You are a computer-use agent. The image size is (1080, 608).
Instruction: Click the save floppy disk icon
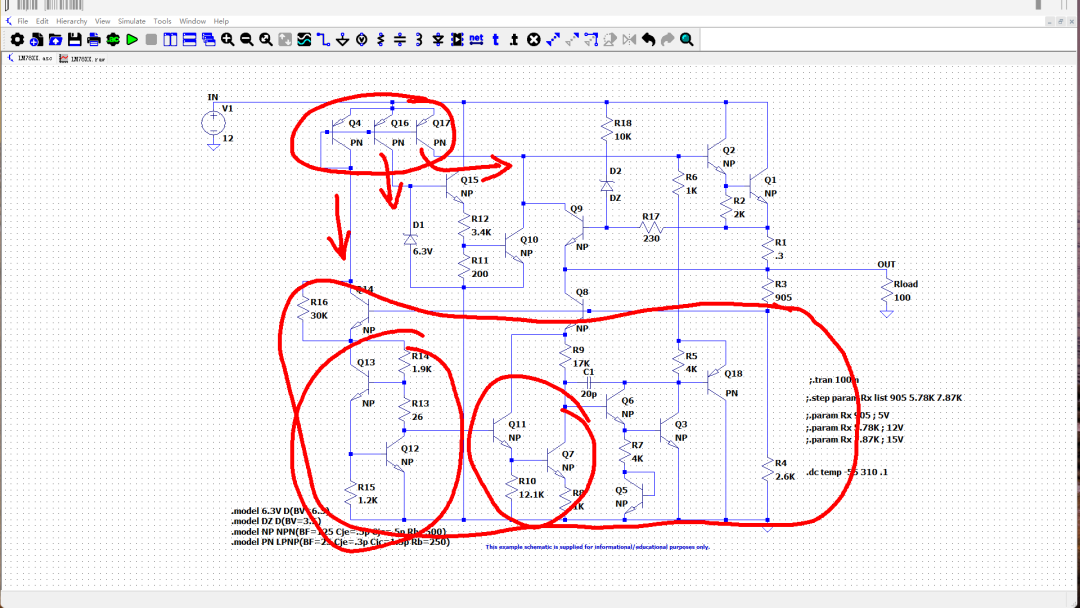pyautogui.click(x=74, y=39)
